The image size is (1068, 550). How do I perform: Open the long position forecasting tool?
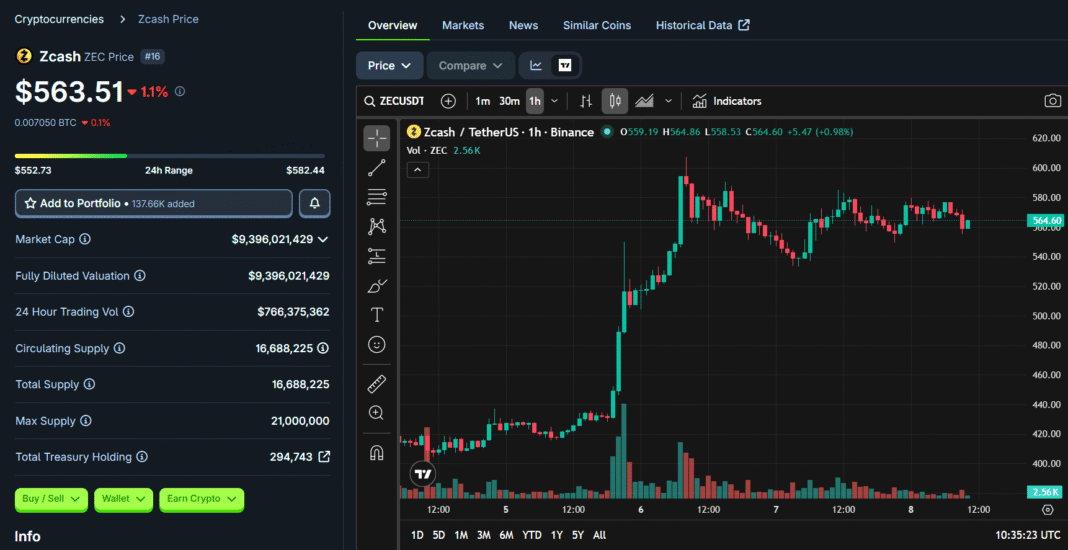point(377,256)
